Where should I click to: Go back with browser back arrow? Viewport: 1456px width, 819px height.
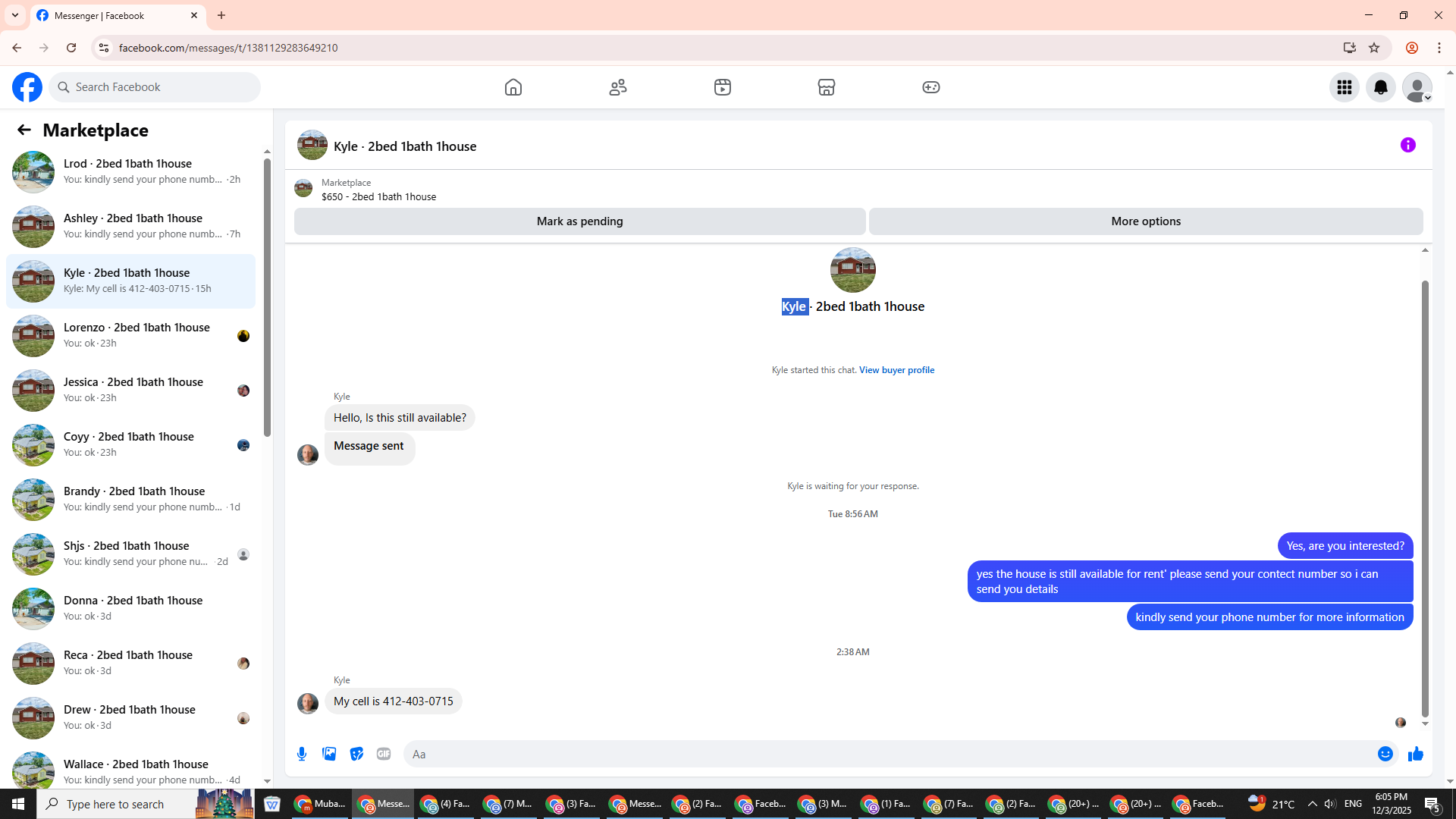point(17,48)
